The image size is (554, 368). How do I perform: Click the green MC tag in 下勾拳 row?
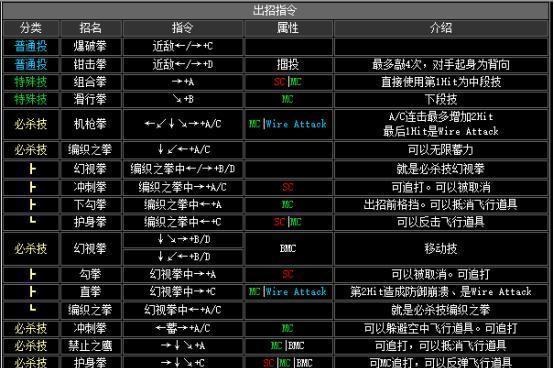tap(288, 204)
